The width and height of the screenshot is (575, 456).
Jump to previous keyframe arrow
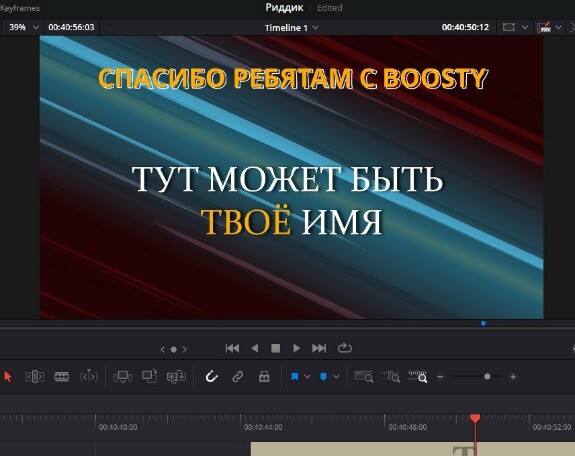[162, 350]
